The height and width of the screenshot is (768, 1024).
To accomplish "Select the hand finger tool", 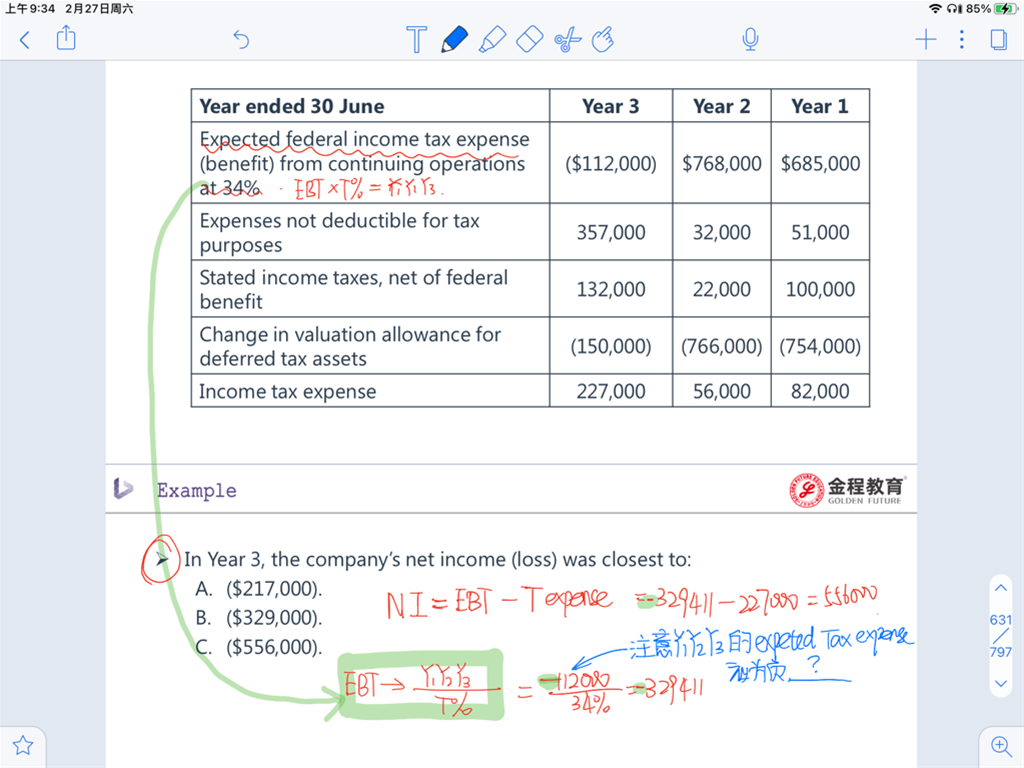I will point(603,39).
